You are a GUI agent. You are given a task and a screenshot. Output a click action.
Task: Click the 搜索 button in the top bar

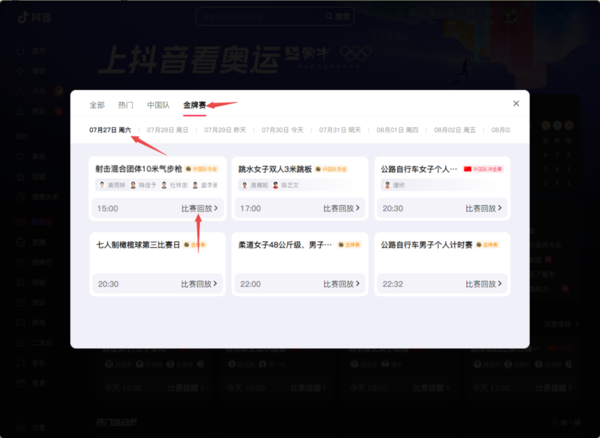[338, 16]
